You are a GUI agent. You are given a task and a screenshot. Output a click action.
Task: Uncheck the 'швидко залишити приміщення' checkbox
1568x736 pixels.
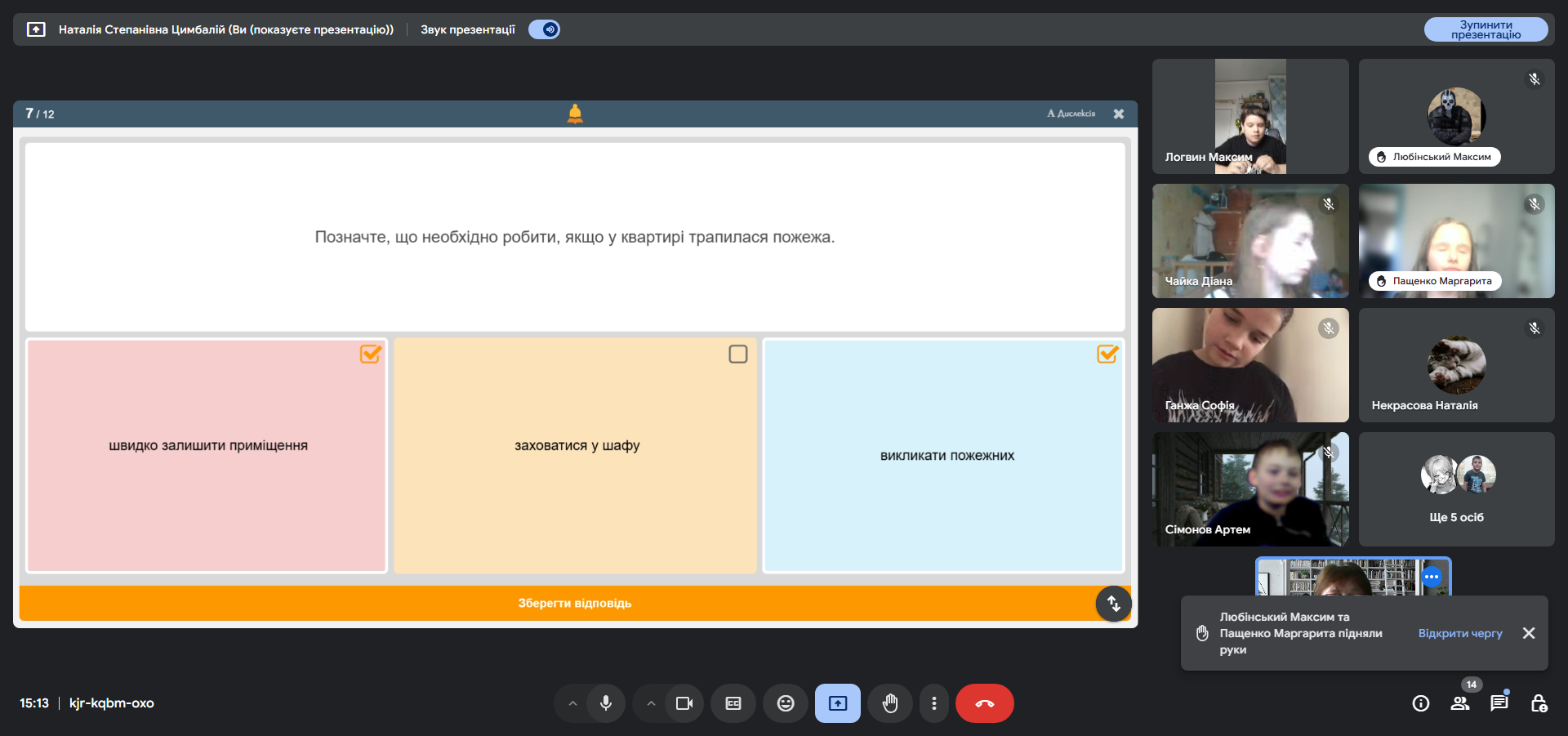point(371,354)
